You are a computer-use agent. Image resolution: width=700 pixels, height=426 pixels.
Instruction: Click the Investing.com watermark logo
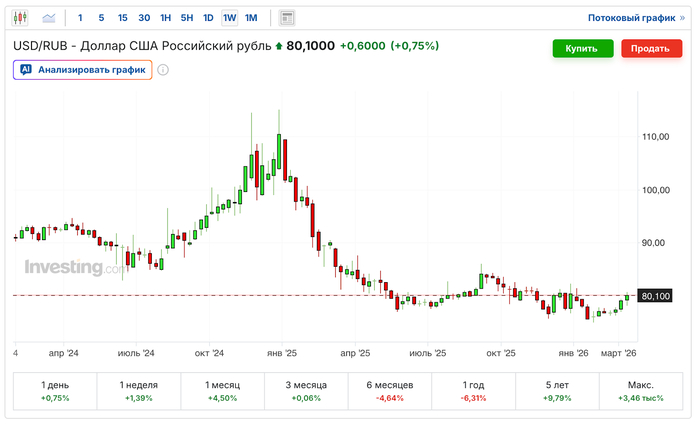pyautogui.click(x=76, y=268)
